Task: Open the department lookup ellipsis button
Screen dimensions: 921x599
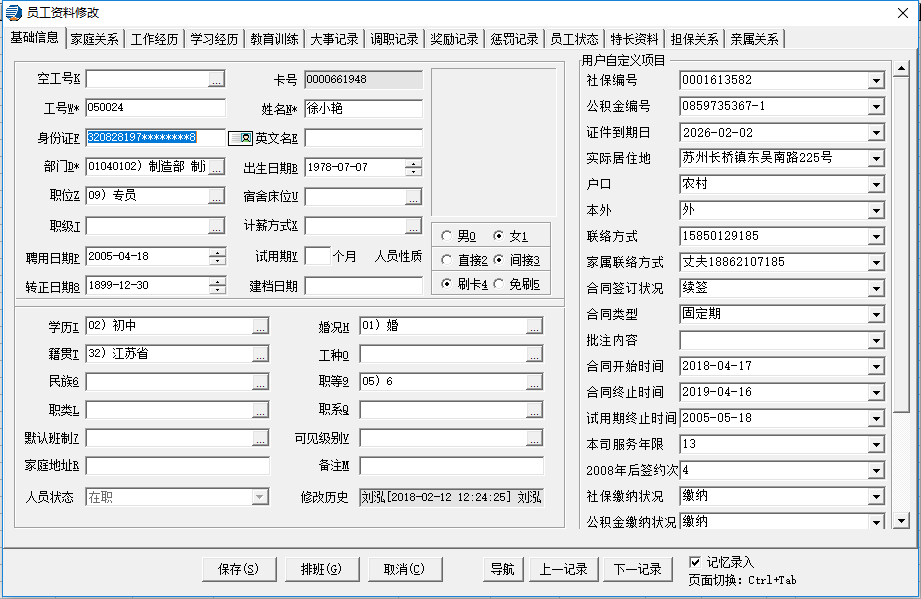Action: (216, 167)
